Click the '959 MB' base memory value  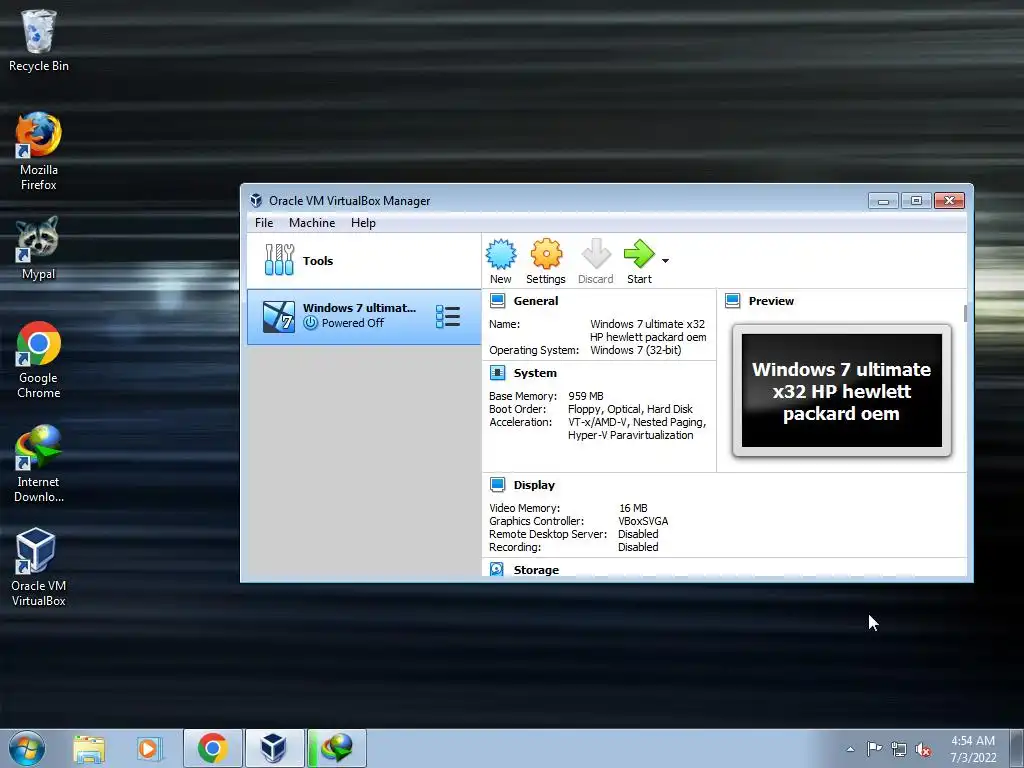586,396
